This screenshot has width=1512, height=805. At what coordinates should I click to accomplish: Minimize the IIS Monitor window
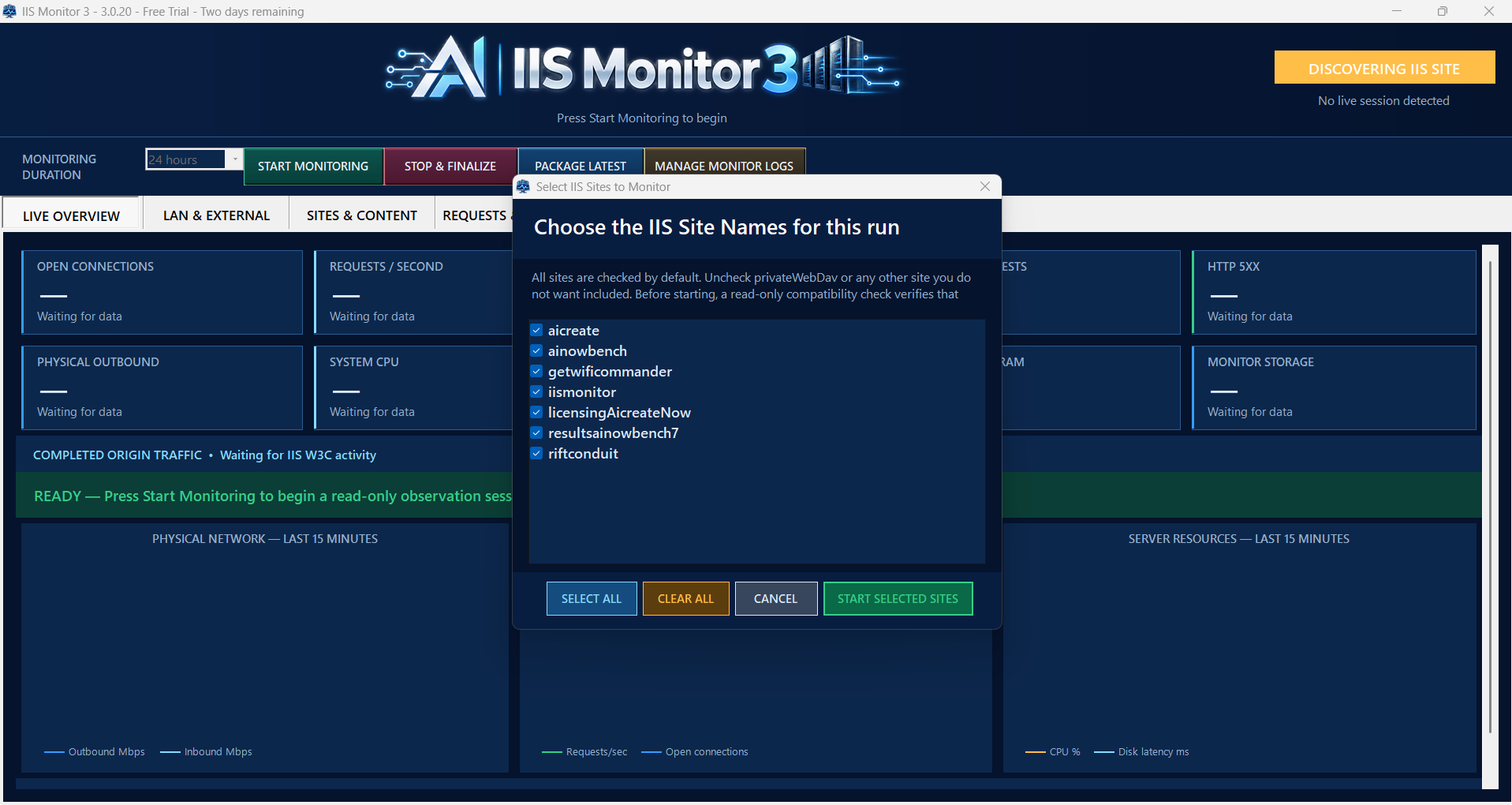1397,11
